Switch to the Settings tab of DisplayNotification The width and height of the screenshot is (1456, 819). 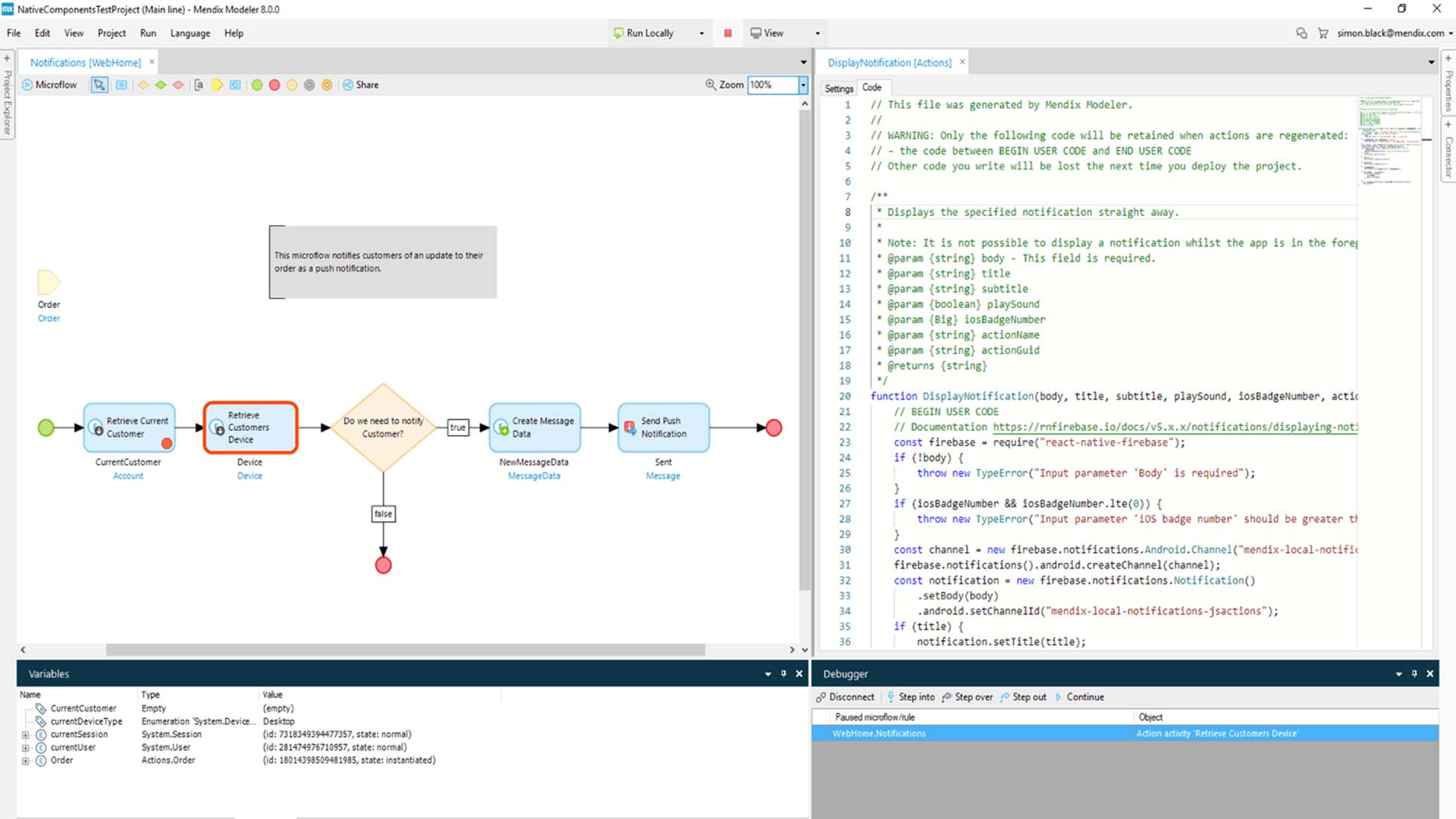coord(839,88)
